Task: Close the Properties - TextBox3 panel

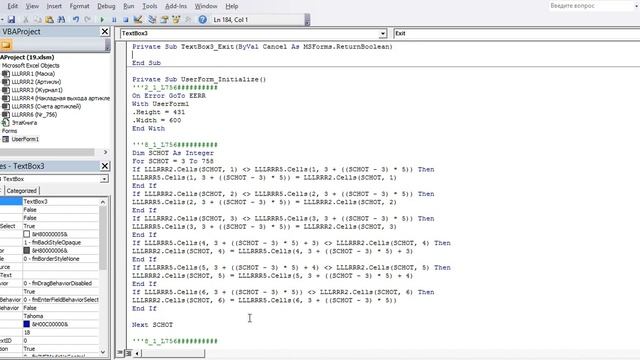Action: [105, 166]
